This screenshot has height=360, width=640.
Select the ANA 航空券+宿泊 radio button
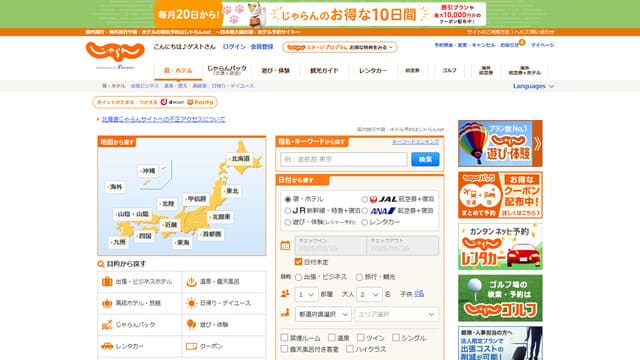pos(364,211)
